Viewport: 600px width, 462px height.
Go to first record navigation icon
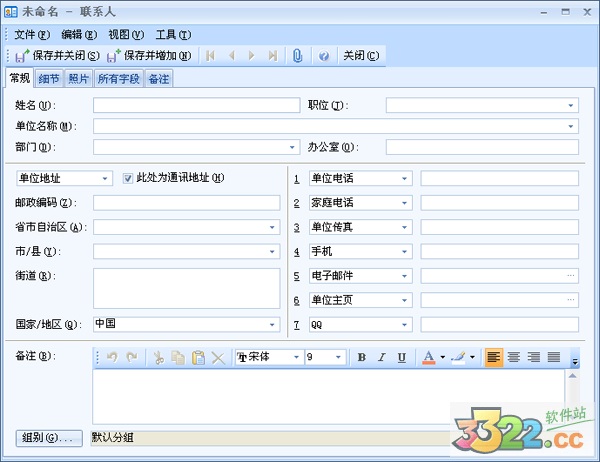(x=210, y=56)
